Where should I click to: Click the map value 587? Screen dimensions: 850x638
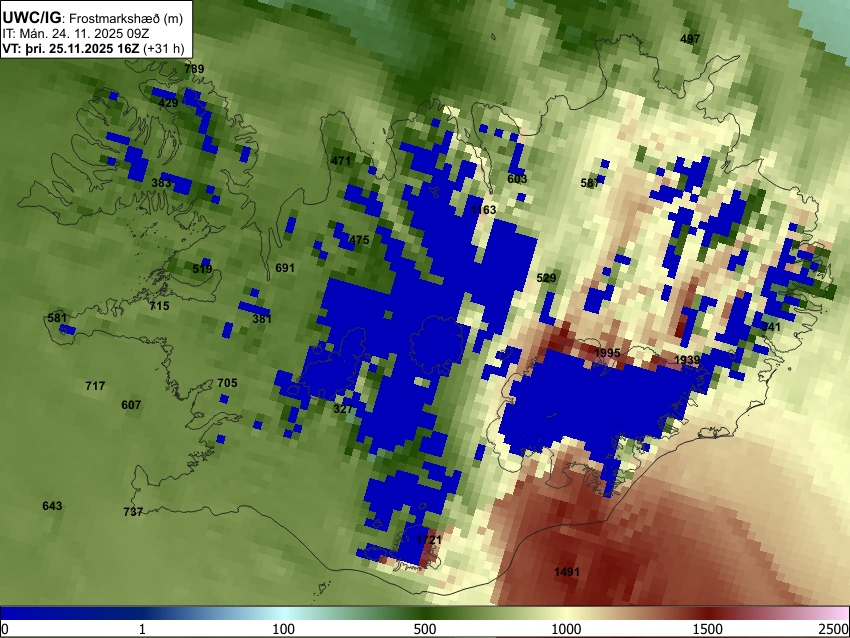(x=590, y=183)
